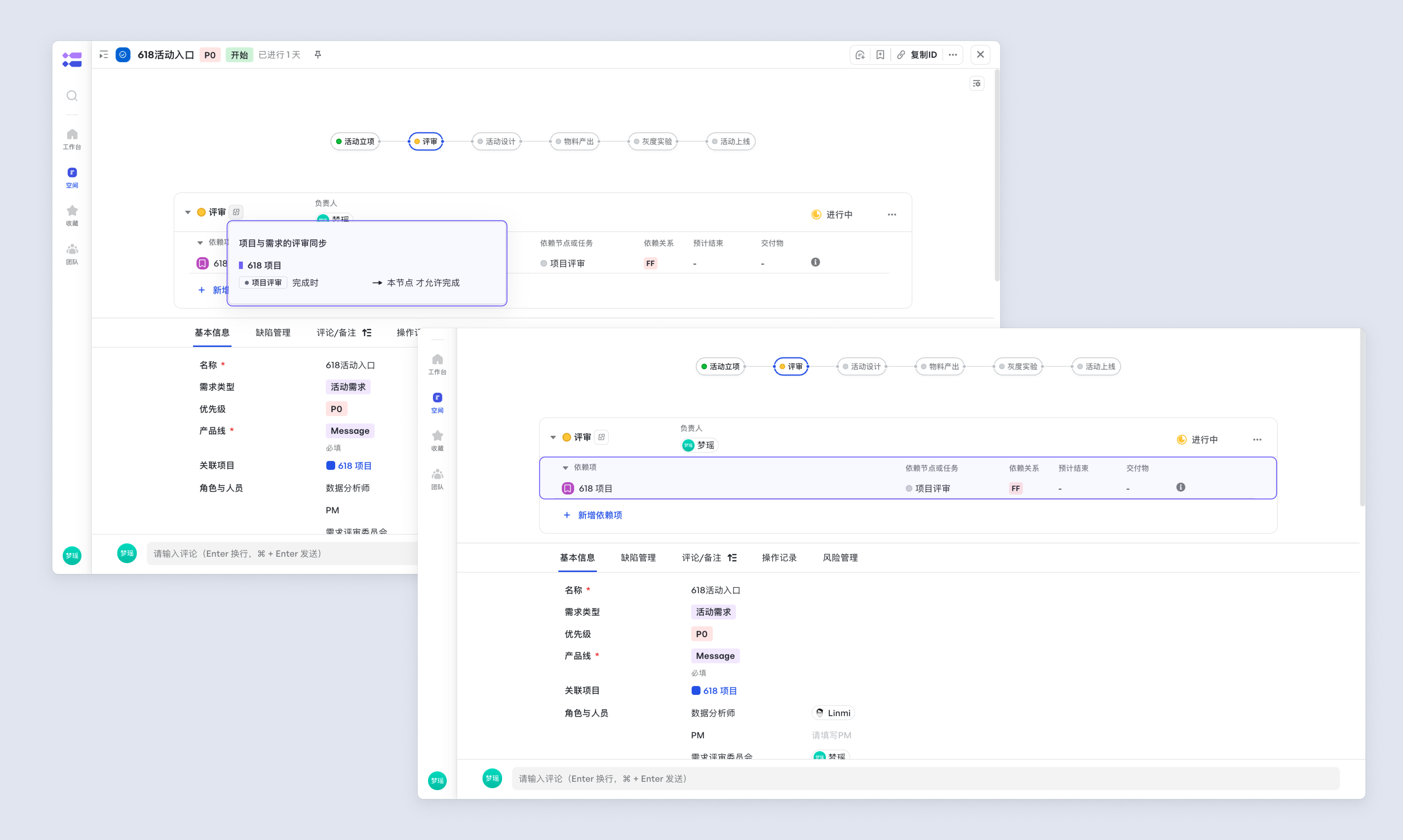
Task: Click the comment input field in the front window
Action: tap(926, 779)
